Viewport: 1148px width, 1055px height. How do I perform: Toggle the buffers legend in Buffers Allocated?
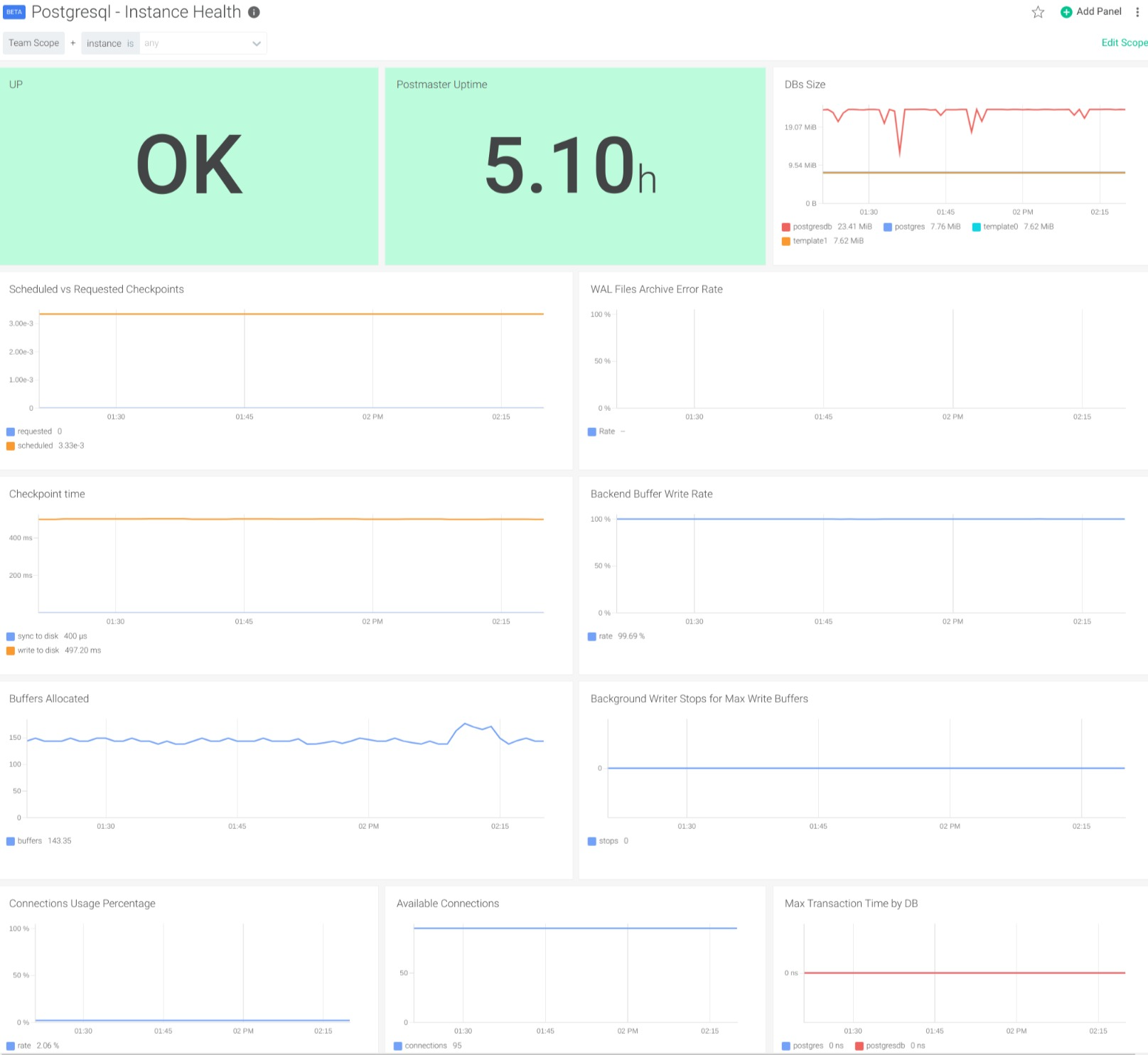[x=29, y=841]
